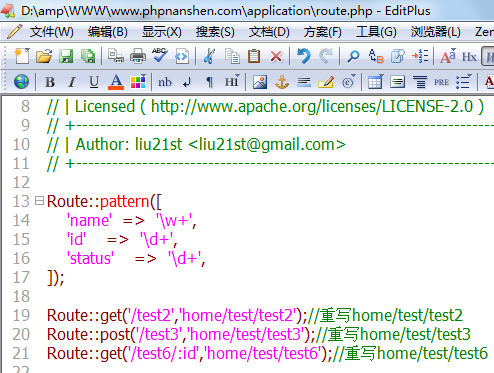Open the heading HI dropdown
The width and height of the screenshot is (494, 373).
pos(232,82)
